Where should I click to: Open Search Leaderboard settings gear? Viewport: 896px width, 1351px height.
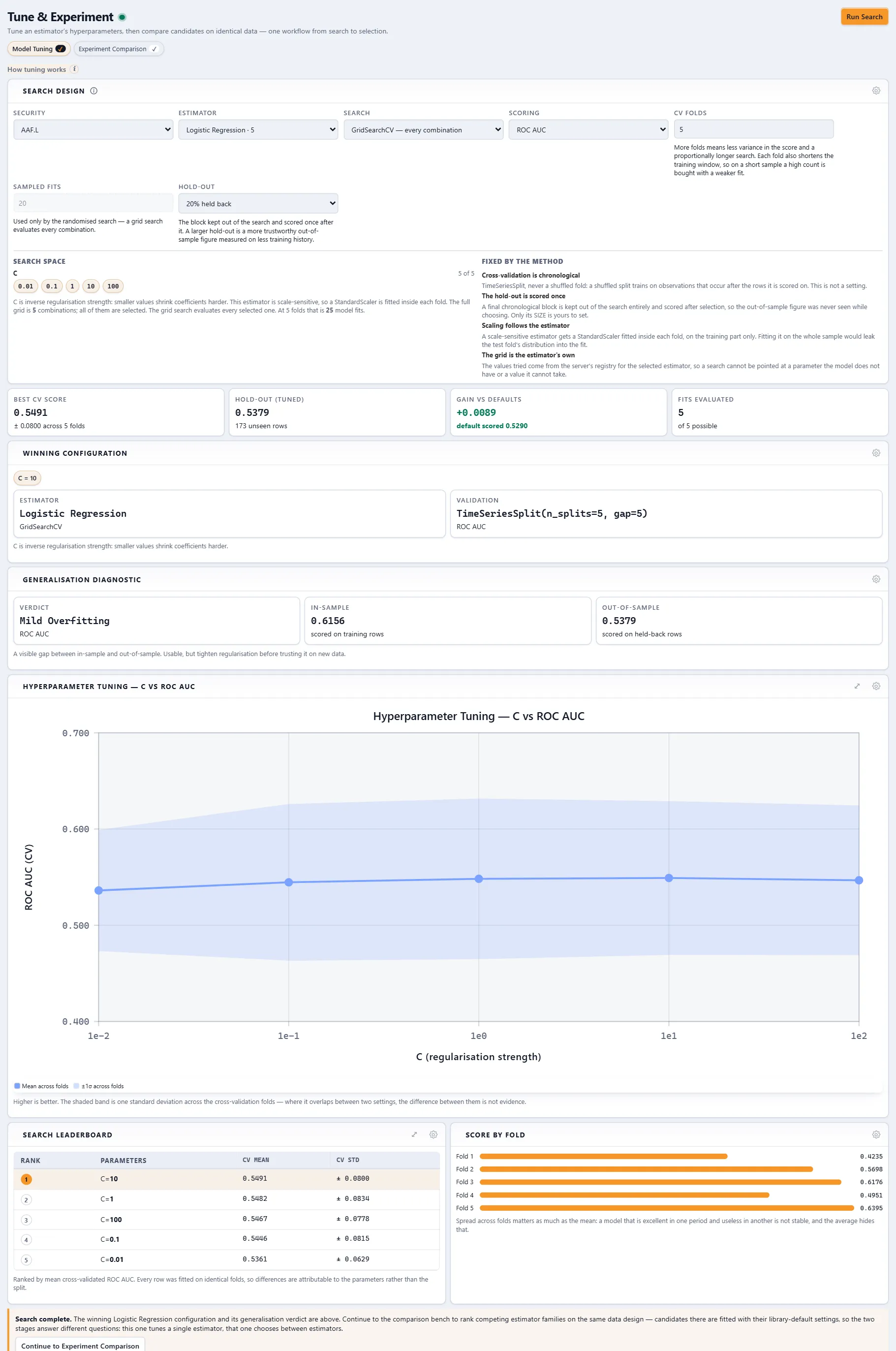[x=433, y=1135]
